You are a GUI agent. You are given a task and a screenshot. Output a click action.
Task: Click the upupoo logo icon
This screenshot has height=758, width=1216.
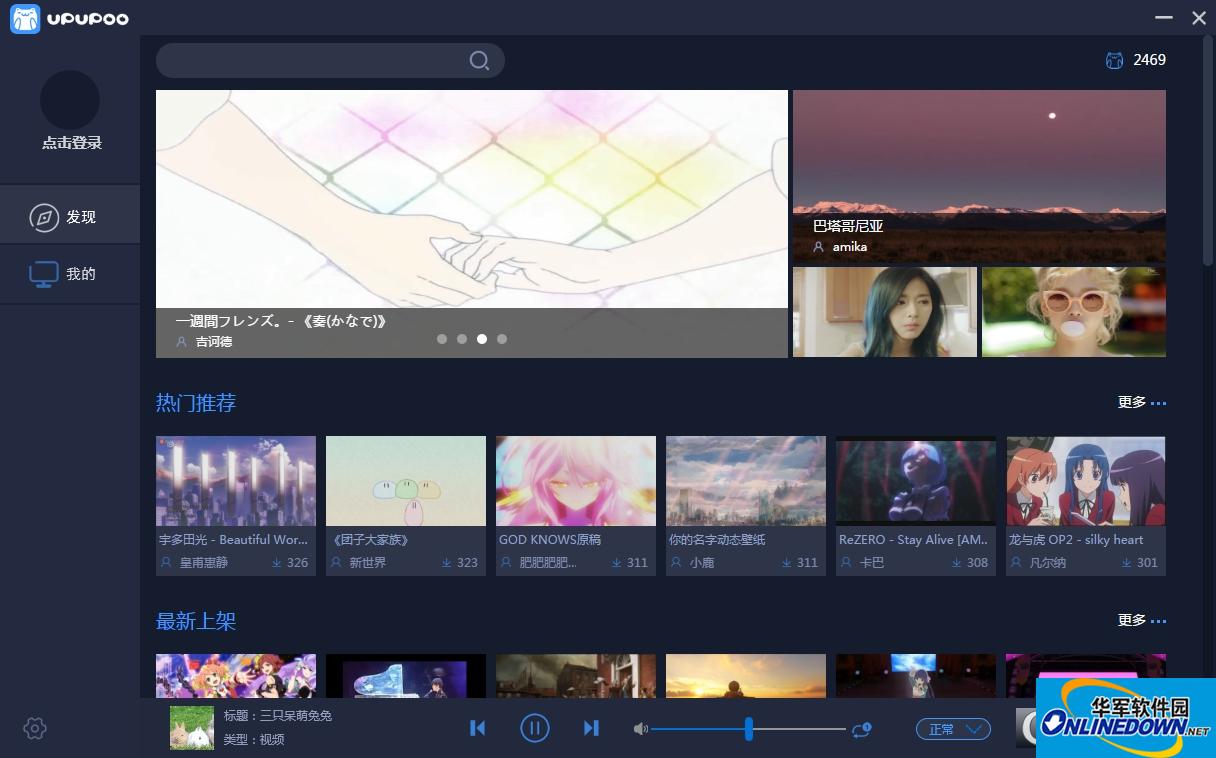pos(25,19)
